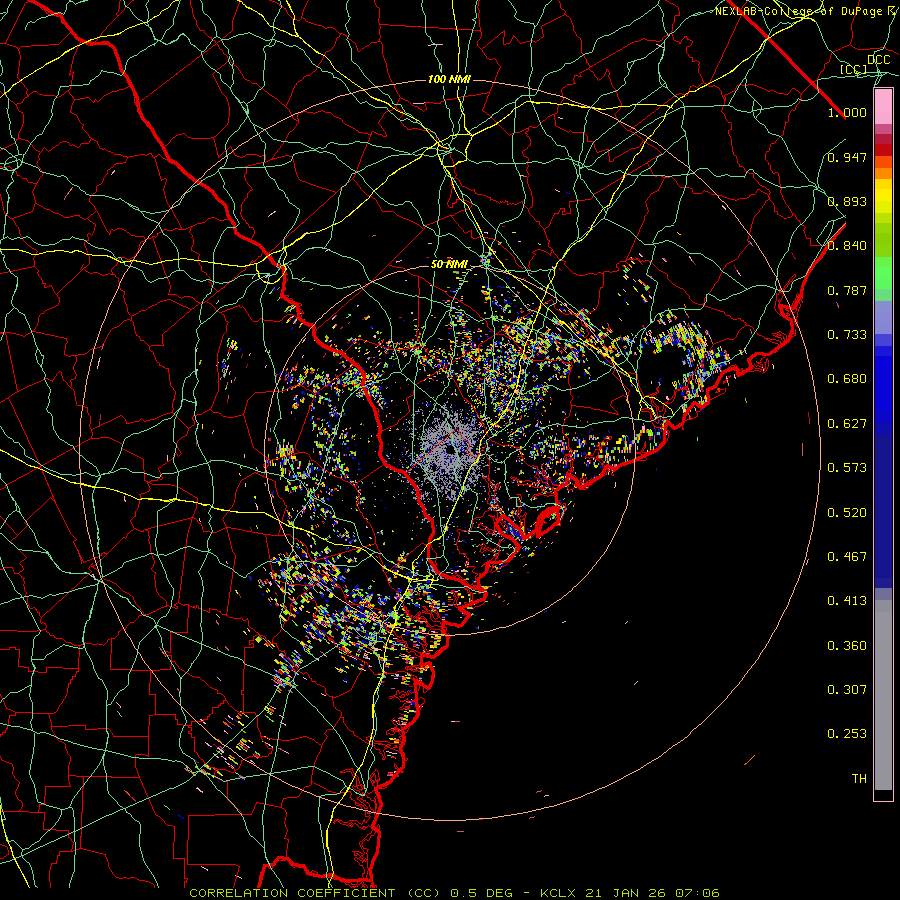Click the 0.733 scale label
The image size is (900, 900).
(847, 335)
